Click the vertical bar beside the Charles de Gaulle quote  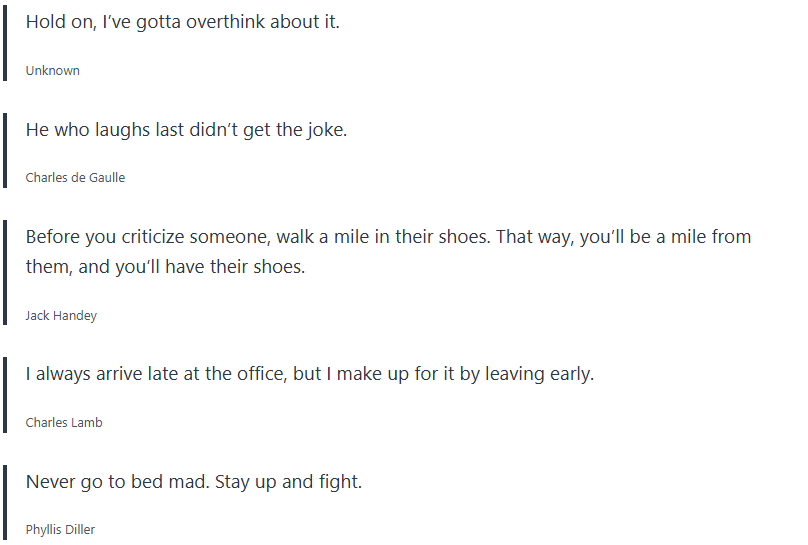click(5, 151)
